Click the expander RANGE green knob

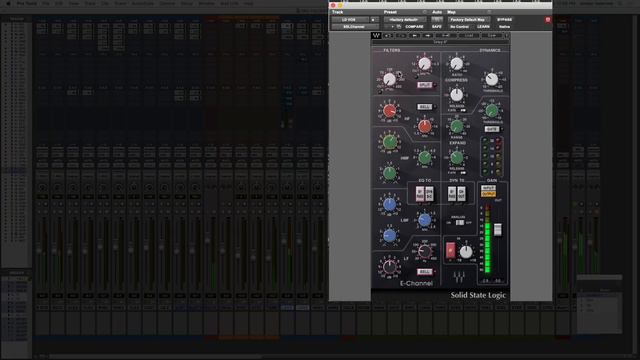tap(456, 126)
